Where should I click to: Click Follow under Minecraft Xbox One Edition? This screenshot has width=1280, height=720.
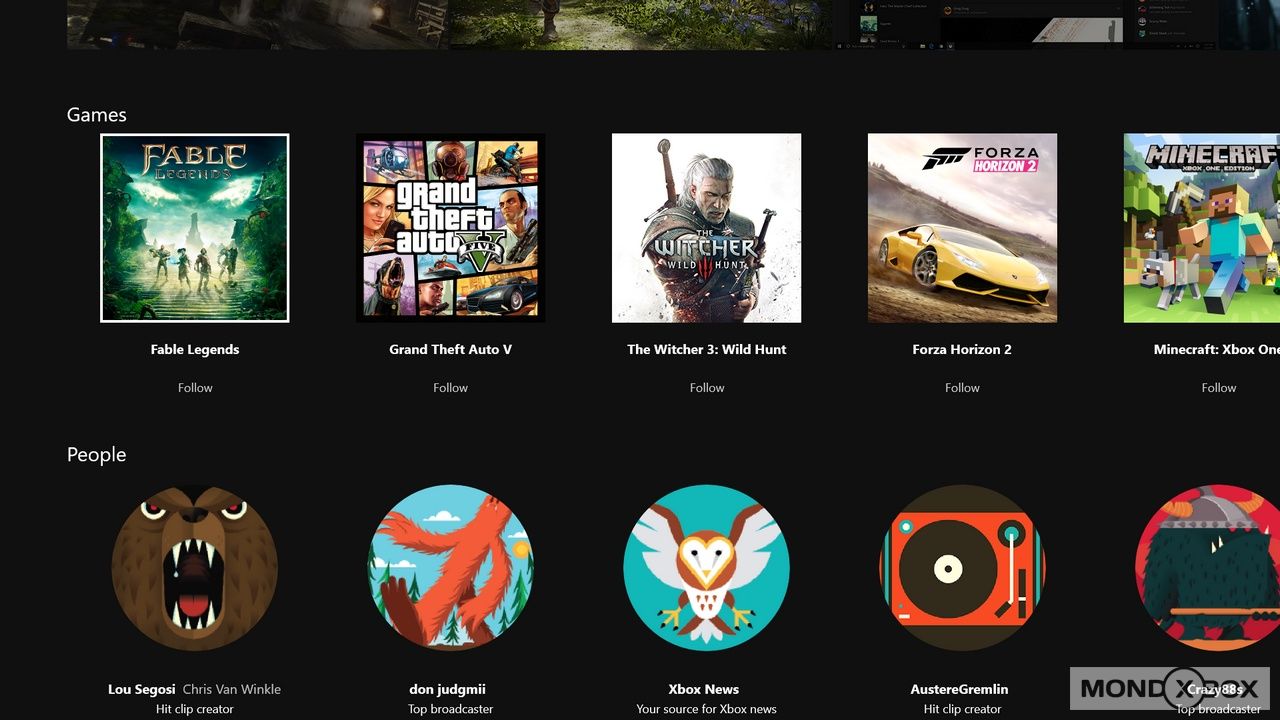click(x=1218, y=388)
